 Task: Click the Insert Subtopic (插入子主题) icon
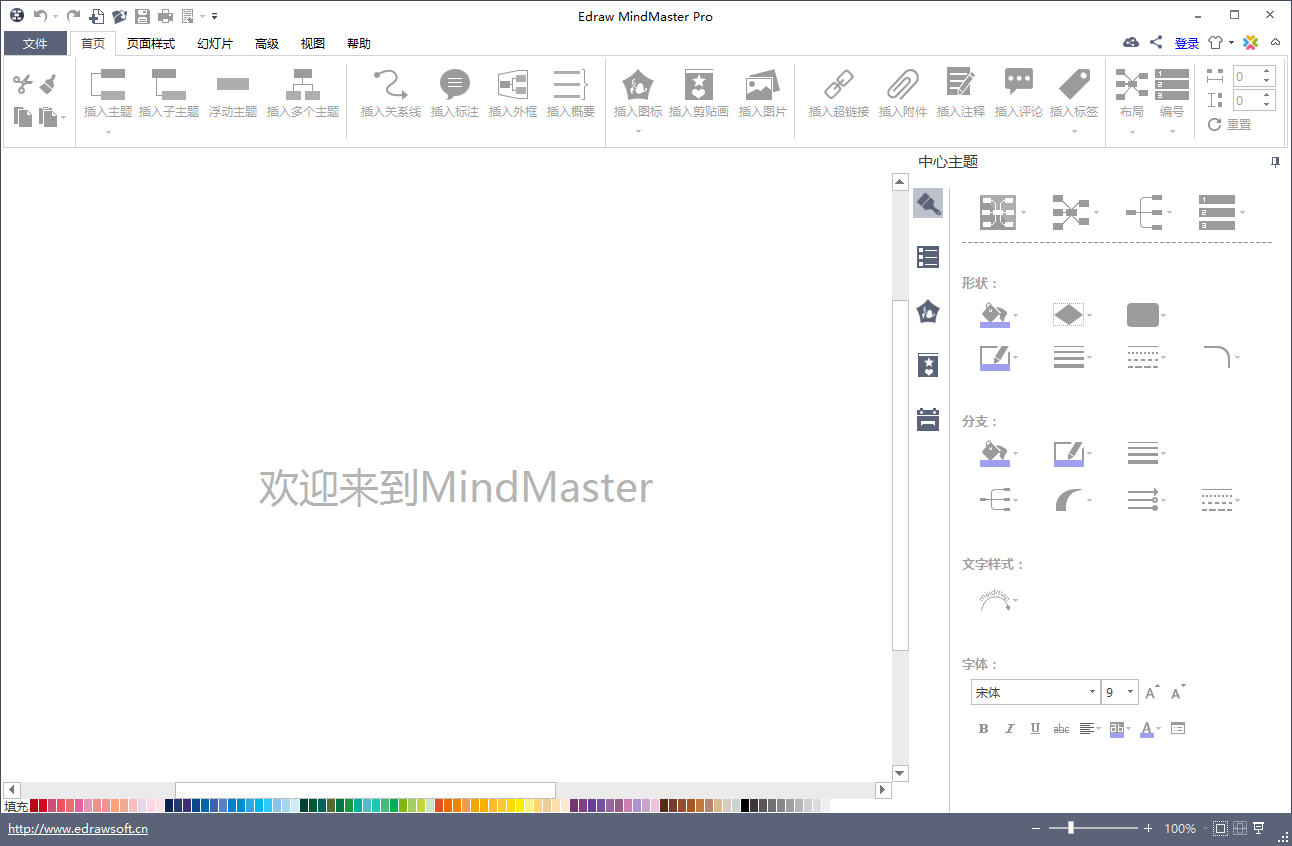(x=169, y=85)
